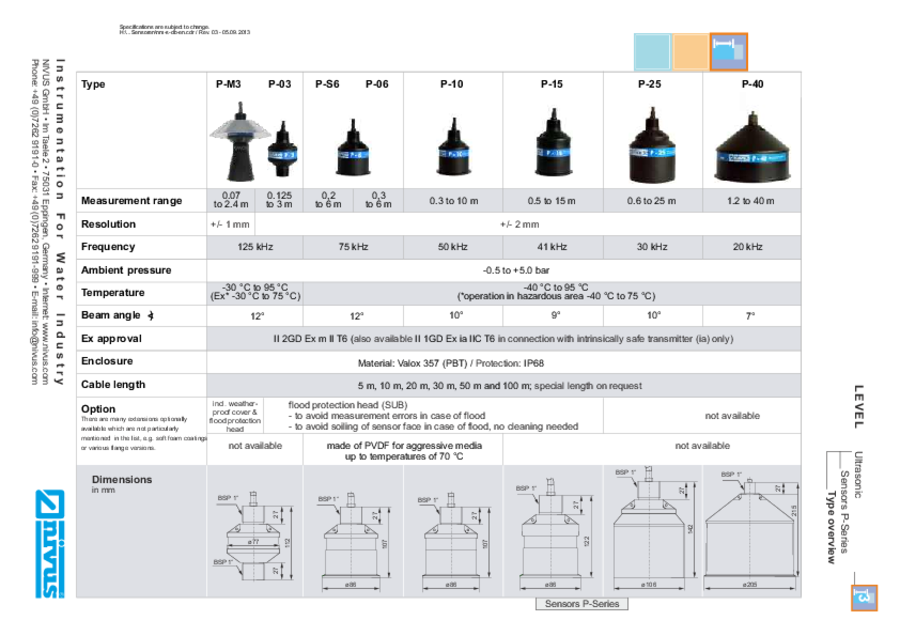The height and width of the screenshot is (636, 900).
Task: Click the beam angle symbol beside 'Beam angle'
Action: (150, 315)
